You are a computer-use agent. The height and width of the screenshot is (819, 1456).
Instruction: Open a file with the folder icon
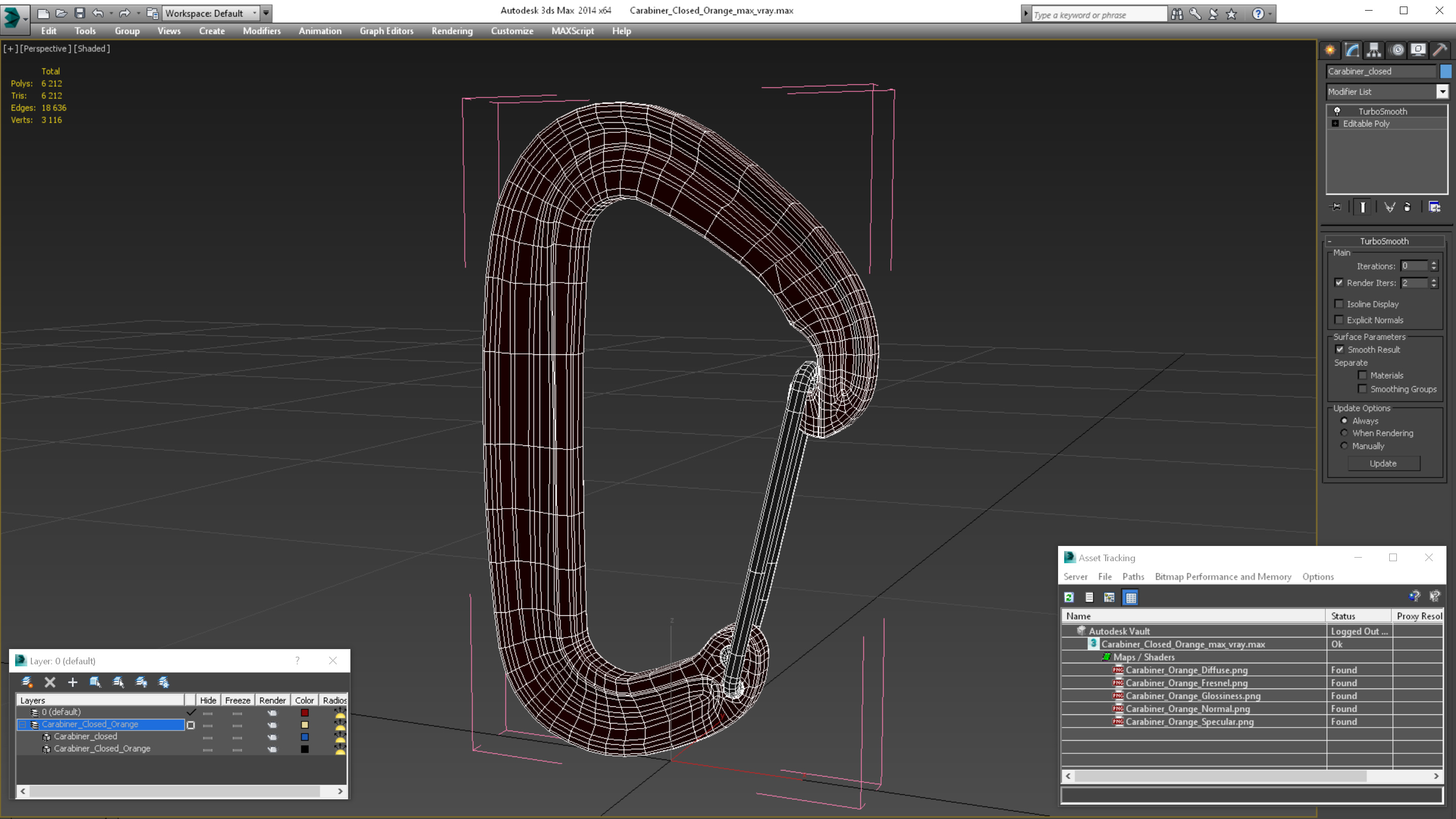61,13
